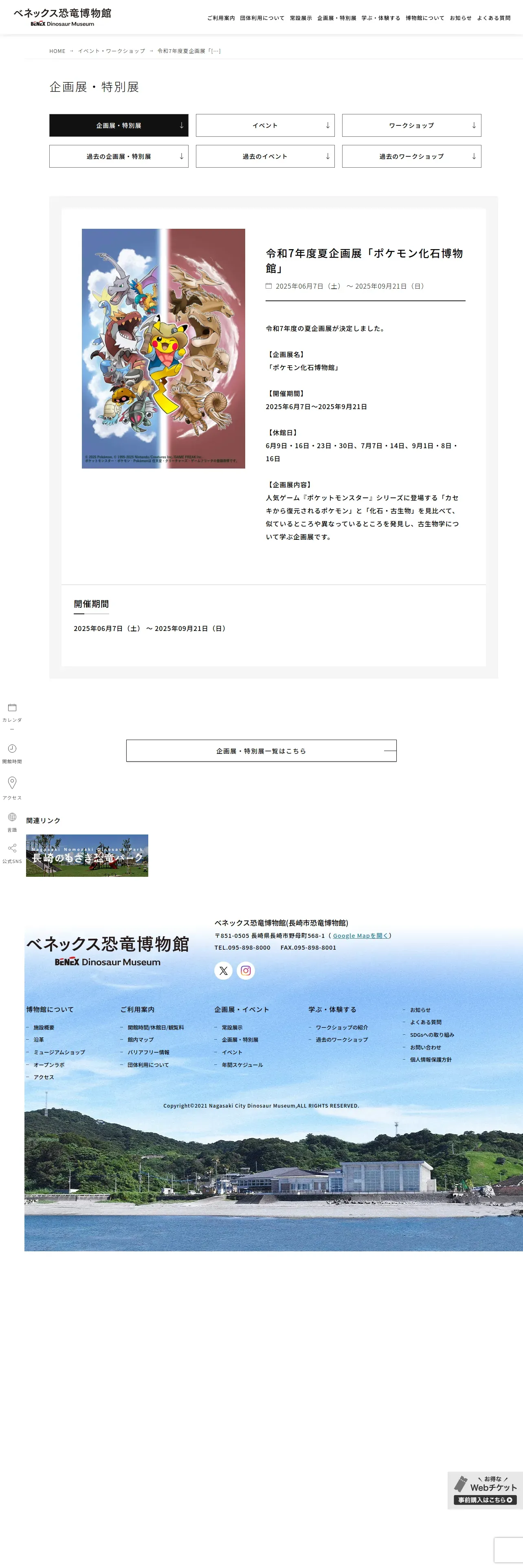The height and width of the screenshot is (1568, 523).
Task: Click footer 施設概要 link
Action: point(44,1027)
